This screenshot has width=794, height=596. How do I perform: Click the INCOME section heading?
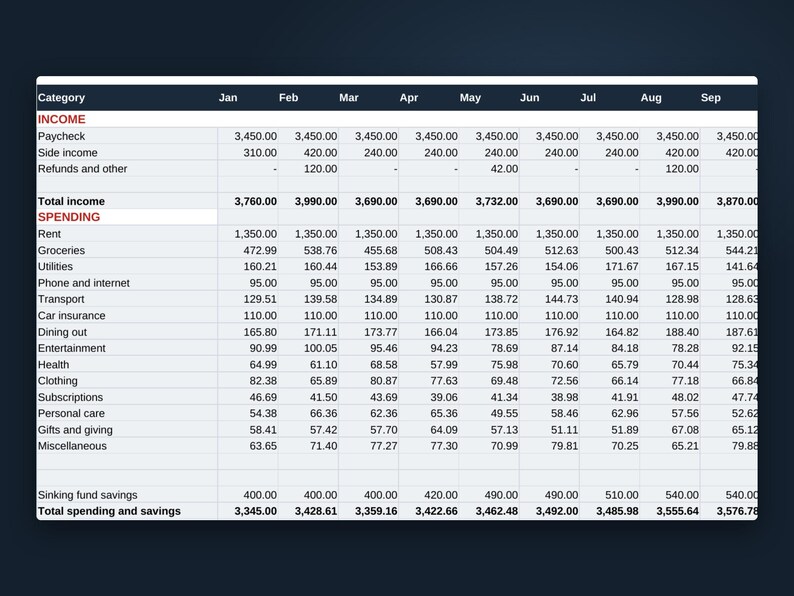[61, 120]
